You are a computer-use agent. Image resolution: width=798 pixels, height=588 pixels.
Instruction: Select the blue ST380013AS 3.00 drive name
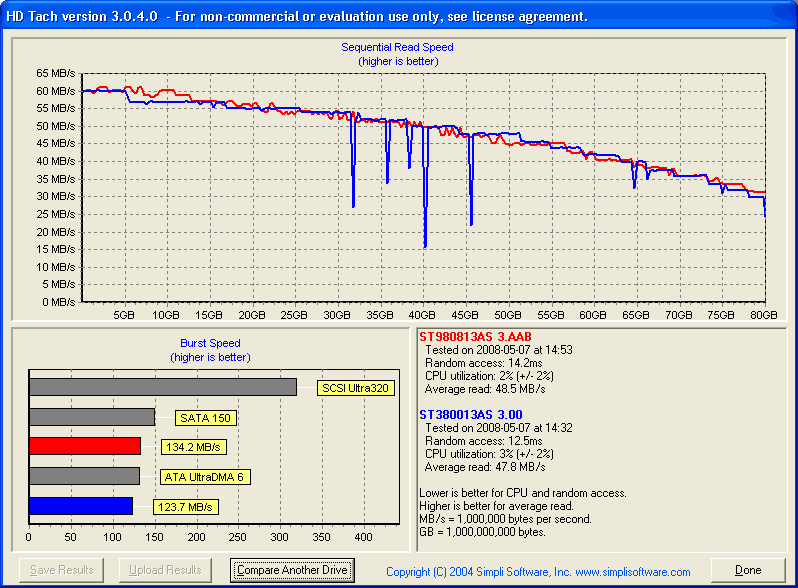click(x=470, y=414)
